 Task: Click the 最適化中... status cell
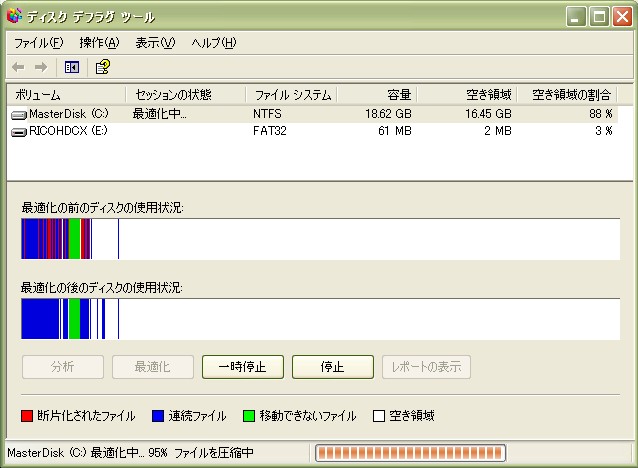pos(159,114)
